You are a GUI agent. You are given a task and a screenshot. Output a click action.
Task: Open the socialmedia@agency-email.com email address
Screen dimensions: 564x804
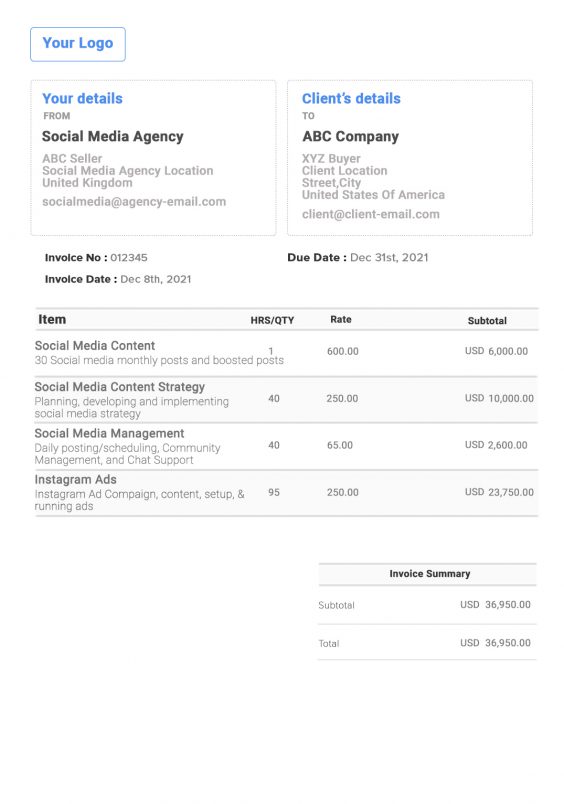coord(134,202)
